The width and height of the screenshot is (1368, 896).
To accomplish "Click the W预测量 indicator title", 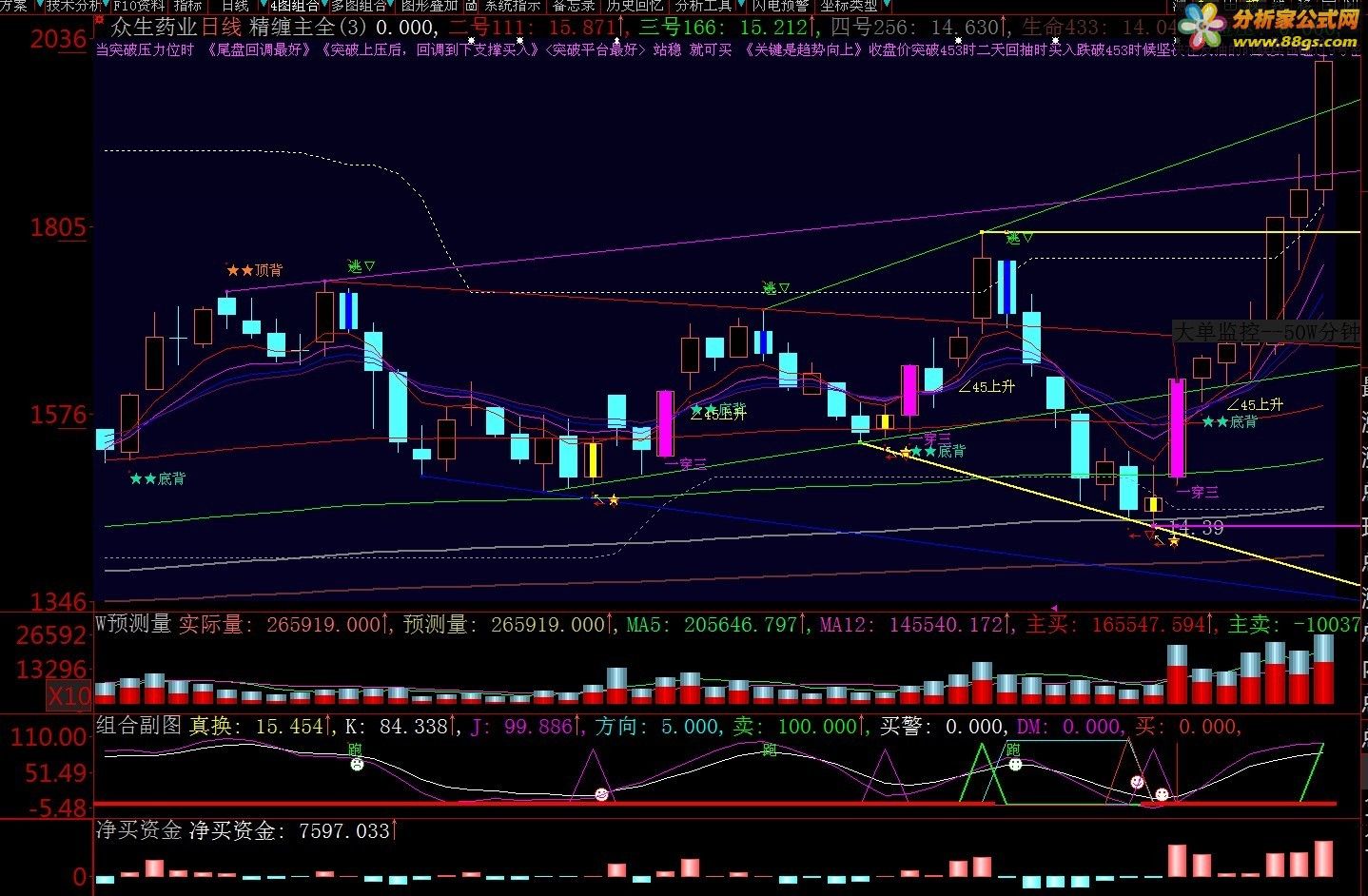I will (133, 624).
